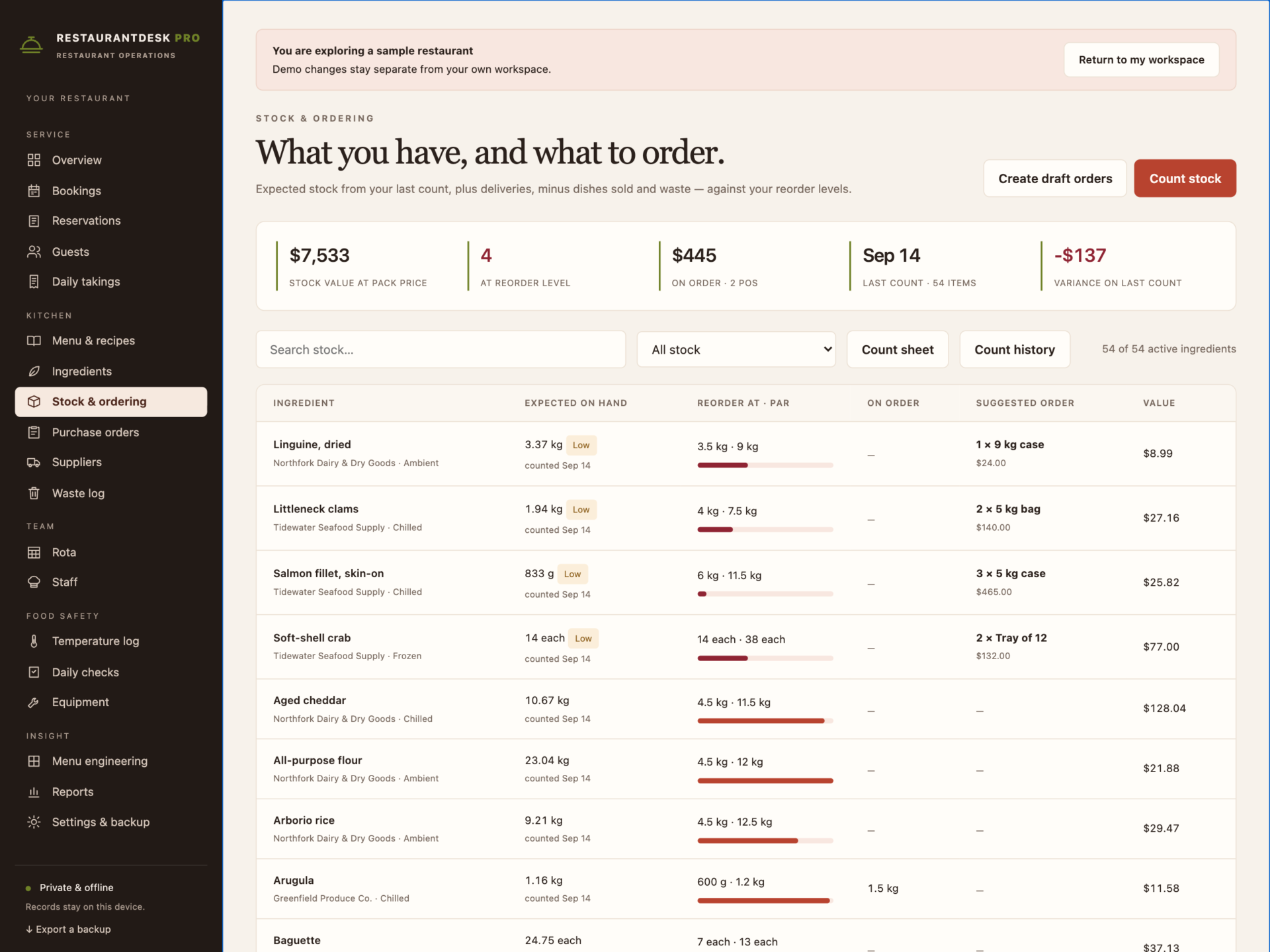Click the Daily takings receipt icon
Image resolution: width=1270 pixels, height=952 pixels.
click(x=34, y=282)
